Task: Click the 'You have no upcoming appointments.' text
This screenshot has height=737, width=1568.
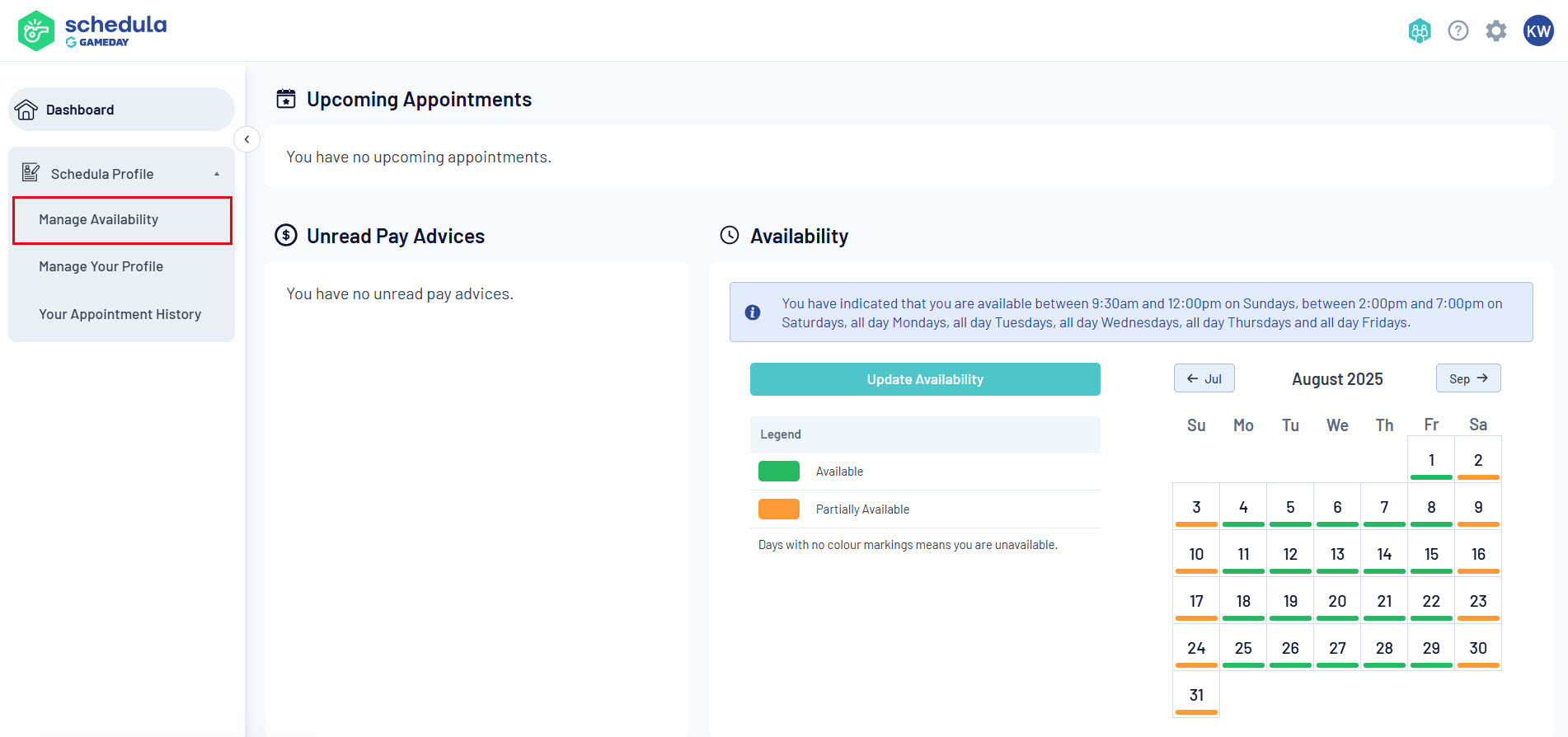Action: pos(419,157)
